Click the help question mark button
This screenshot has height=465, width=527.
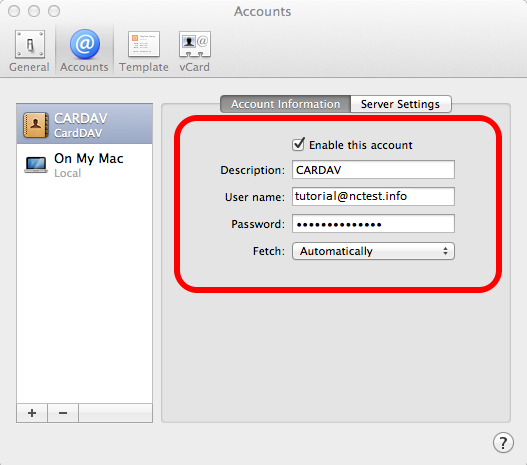click(503, 442)
